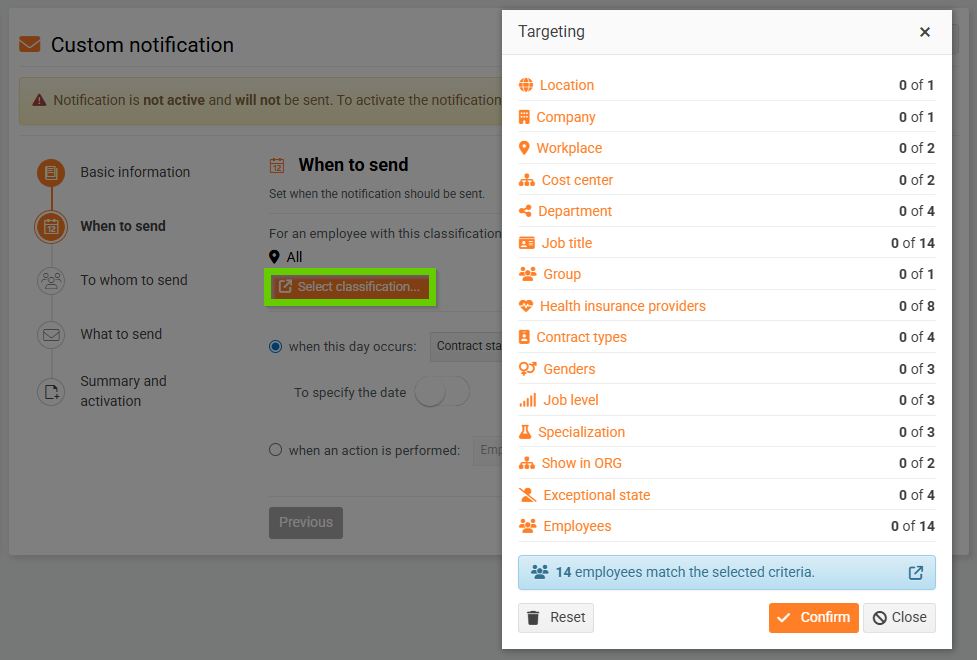
Task: Click the Job level signal bars icon
Action: (527, 400)
